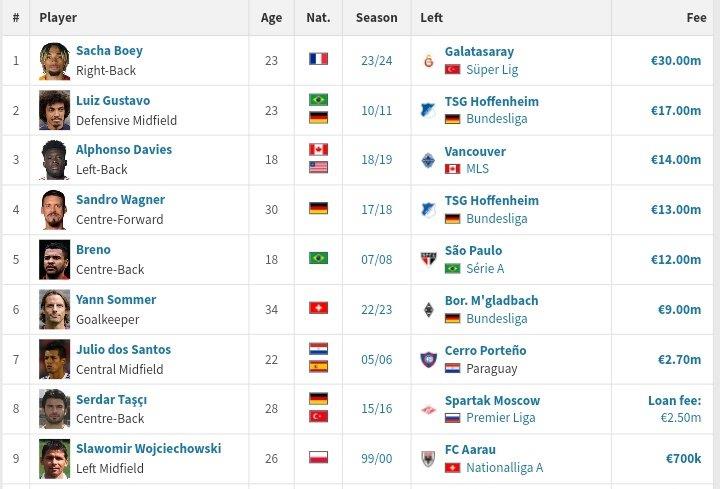Open Alphonso Davies' portrait thumbnail
Viewport: 720px width, 489px height.
click(x=54, y=160)
